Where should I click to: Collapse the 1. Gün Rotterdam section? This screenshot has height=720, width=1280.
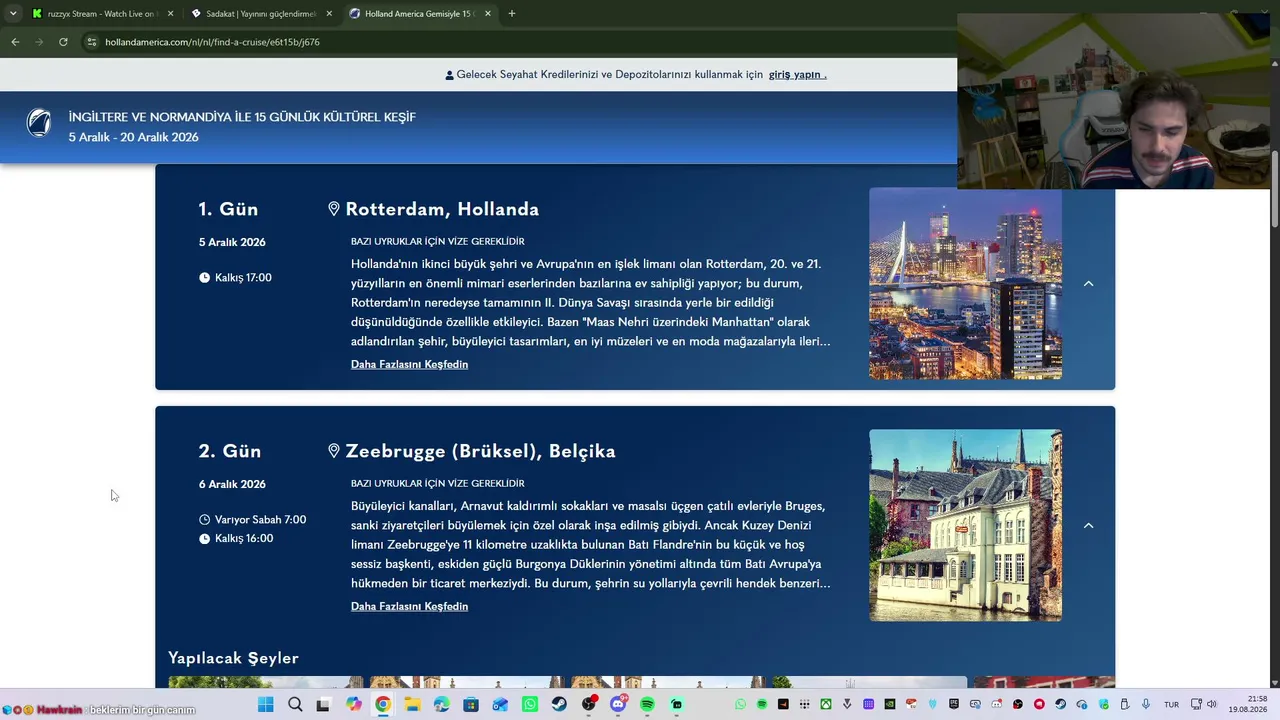pyautogui.click(x=1089, y=284)
